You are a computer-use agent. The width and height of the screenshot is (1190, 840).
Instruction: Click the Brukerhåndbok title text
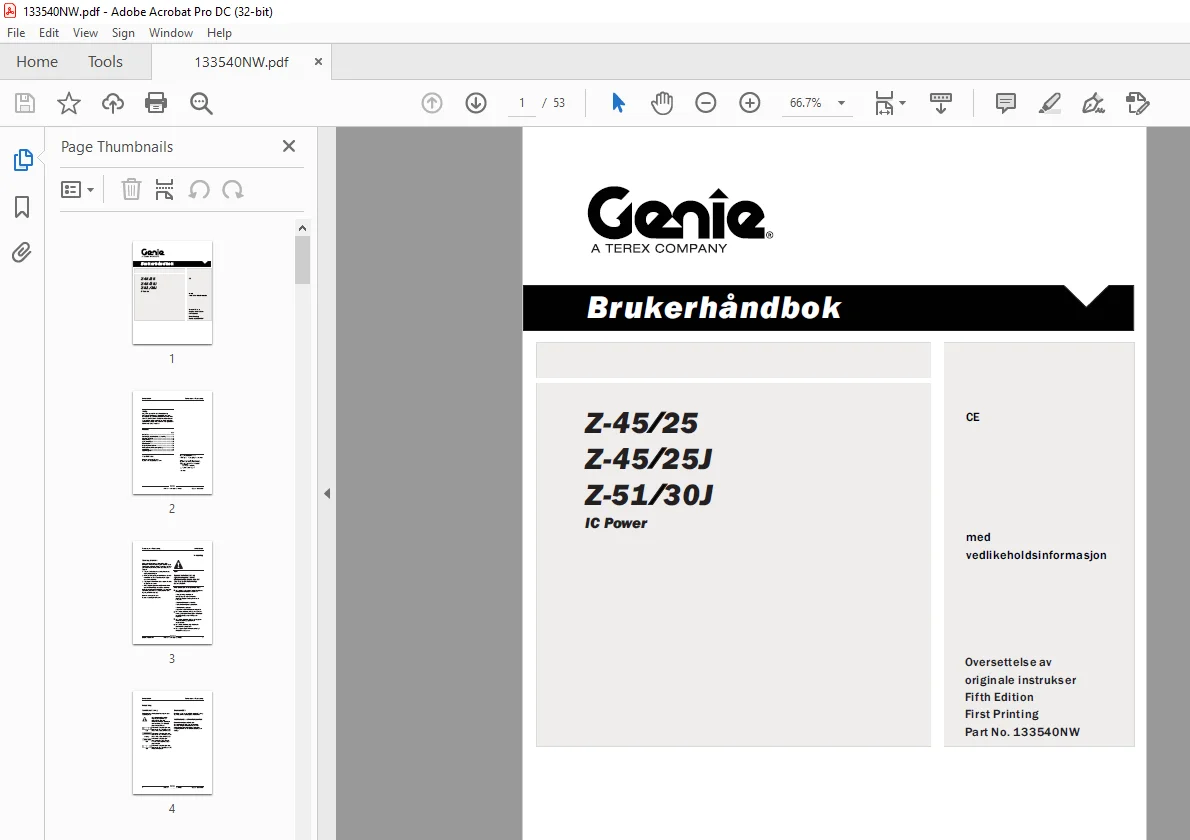[x=713, y=307]
